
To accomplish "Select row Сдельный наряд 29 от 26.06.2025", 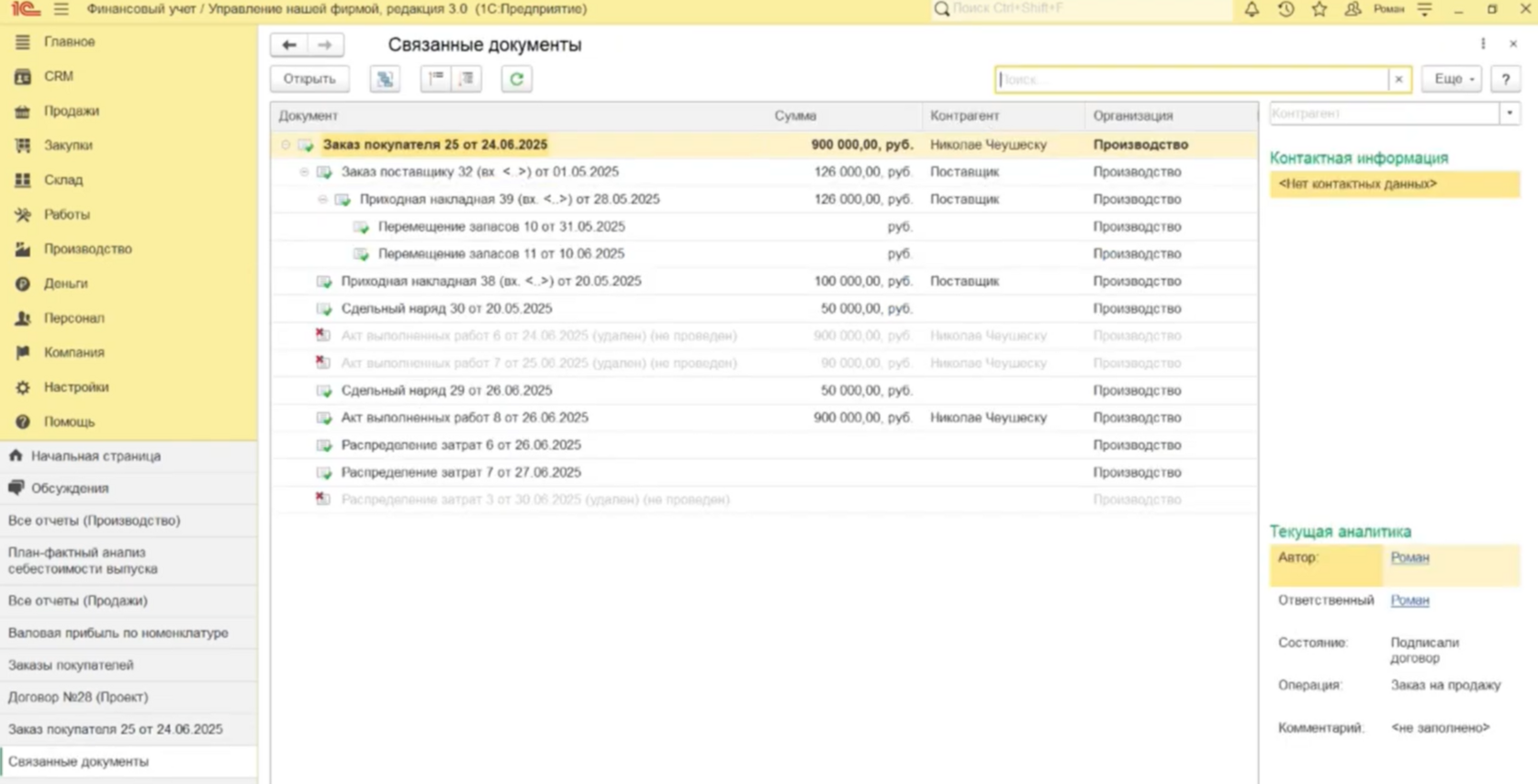I will (764, 390).
